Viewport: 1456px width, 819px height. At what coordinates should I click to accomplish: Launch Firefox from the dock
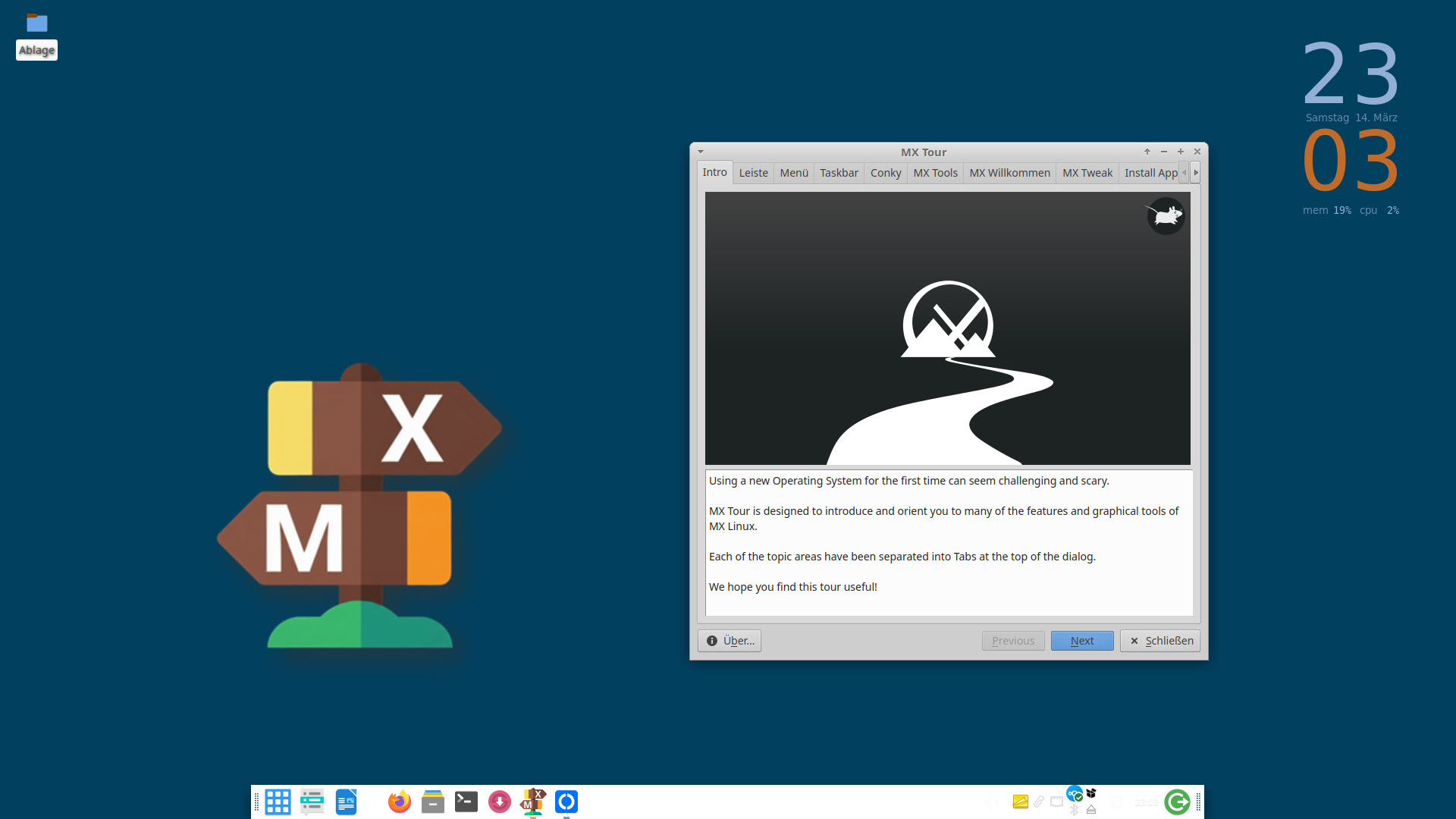pyautogui.click(x=399, y=802)
